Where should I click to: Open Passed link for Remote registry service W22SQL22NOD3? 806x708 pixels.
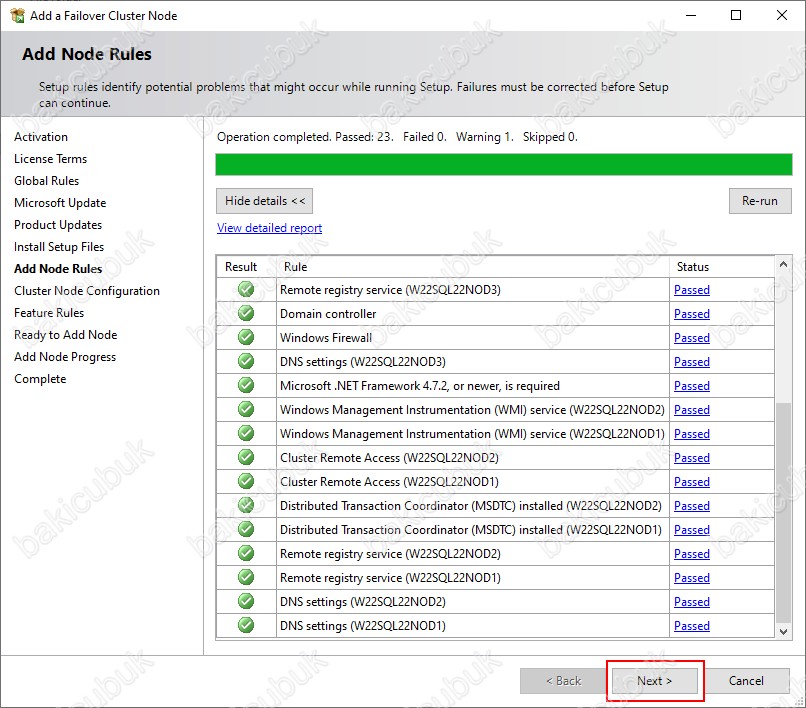click(x=691, y=289)
